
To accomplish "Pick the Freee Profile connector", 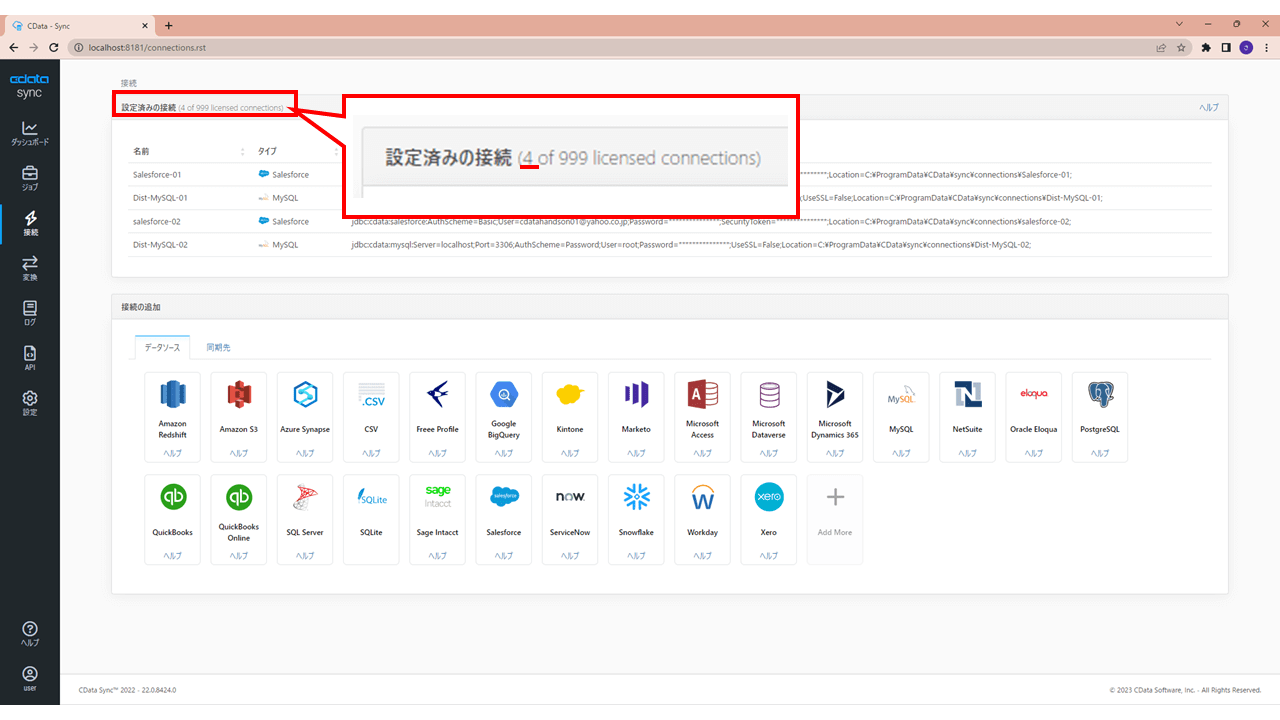I will coord(437,417).
